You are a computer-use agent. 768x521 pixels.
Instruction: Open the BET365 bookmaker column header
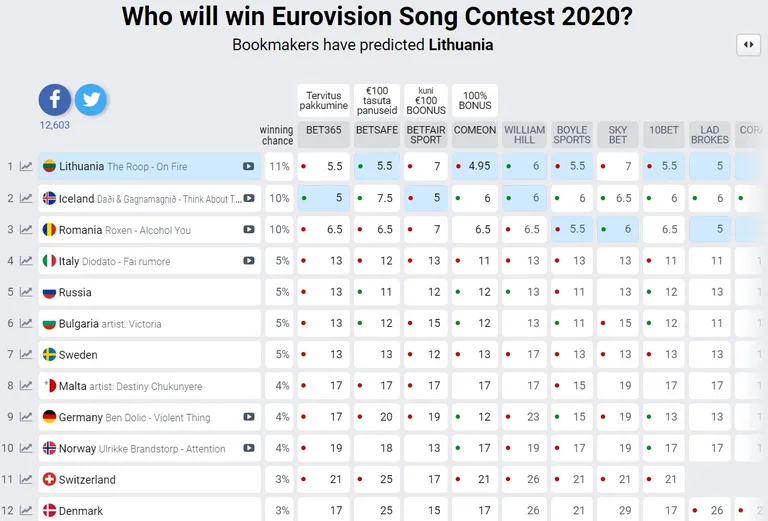pyautogui.click(x=324, y=135)
